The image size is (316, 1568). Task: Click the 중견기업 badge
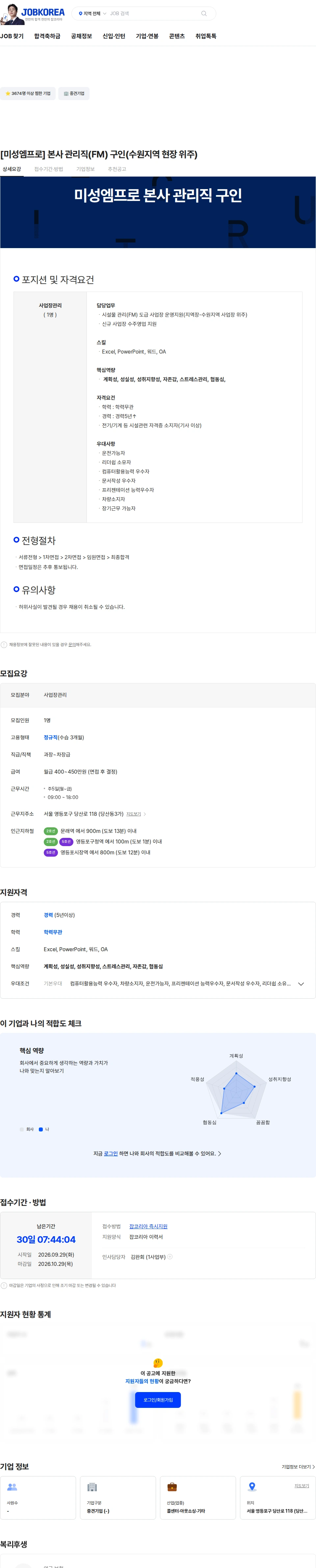74,94
